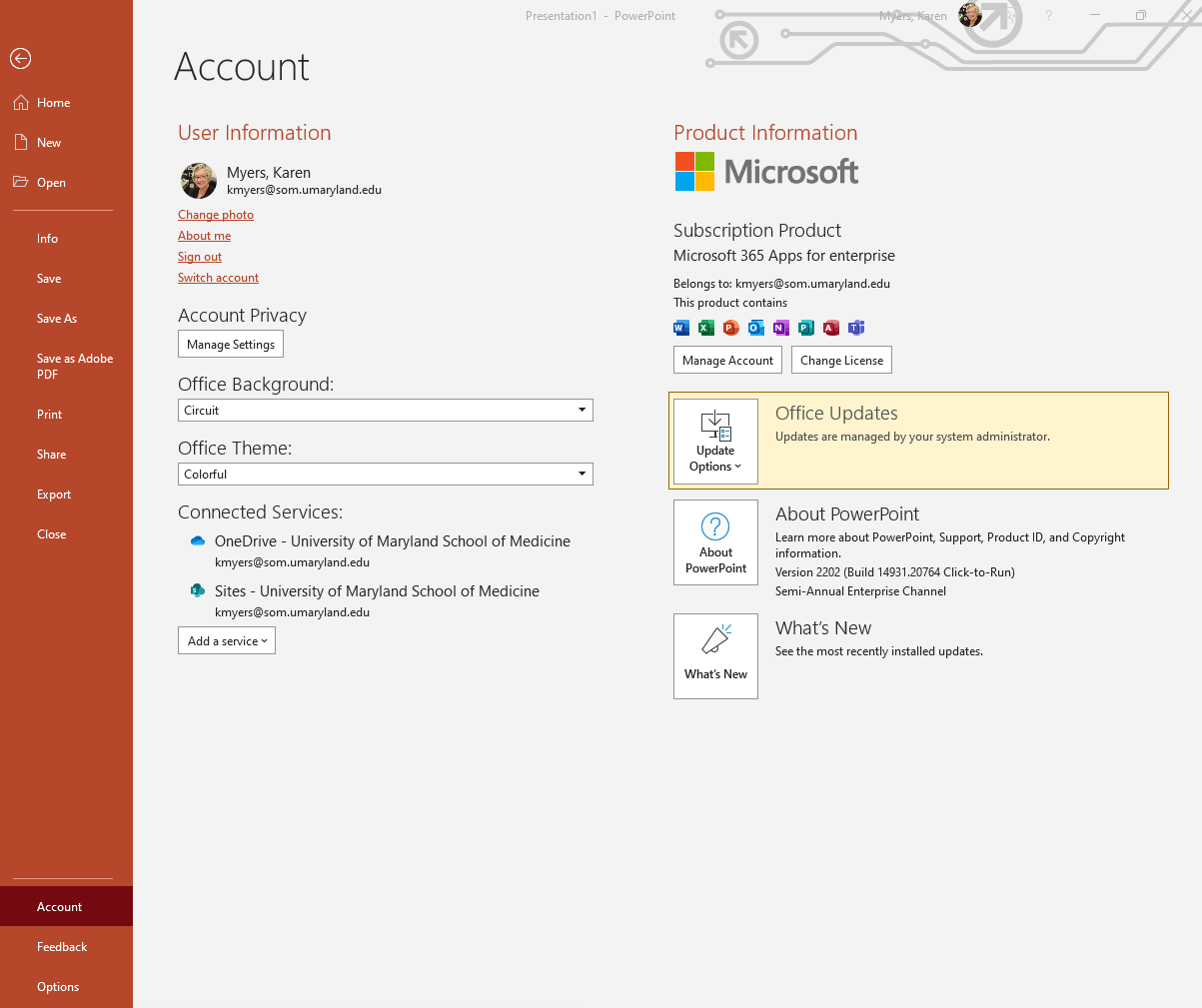Open the Update Options dropdown button
The image size is (1202, 1008).
tap(715, 442)
